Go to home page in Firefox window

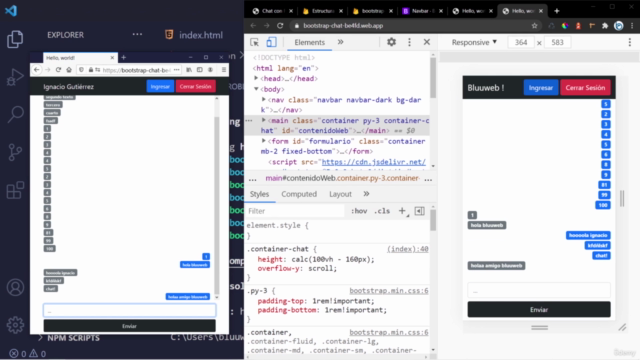pos(69,70)
